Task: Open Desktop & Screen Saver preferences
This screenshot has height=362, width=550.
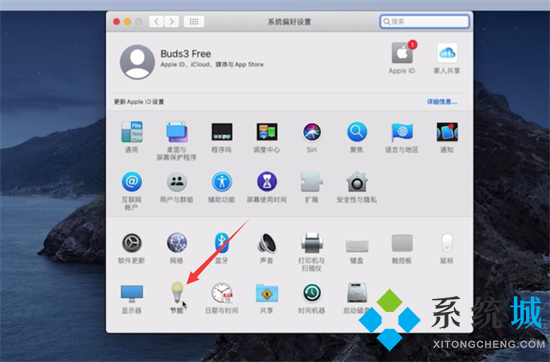Action: tap(176, 132)
